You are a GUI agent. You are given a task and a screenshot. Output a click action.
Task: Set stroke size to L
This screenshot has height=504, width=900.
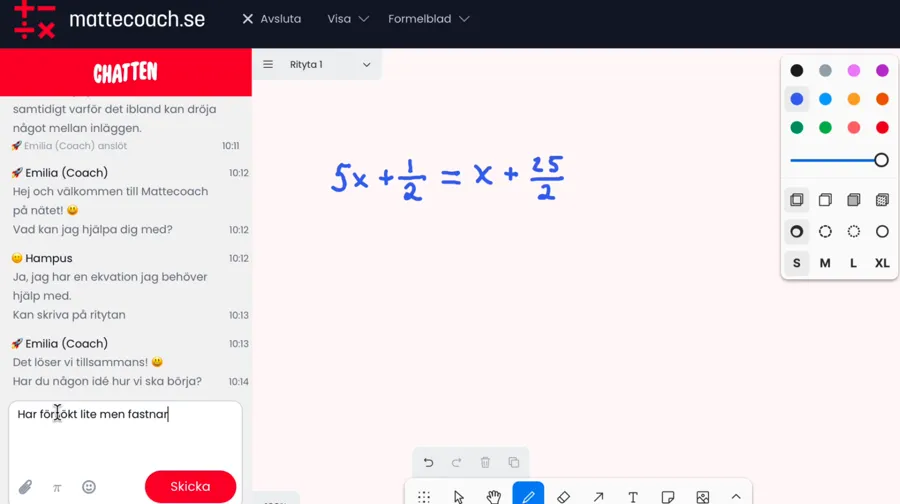click(854, 263)
